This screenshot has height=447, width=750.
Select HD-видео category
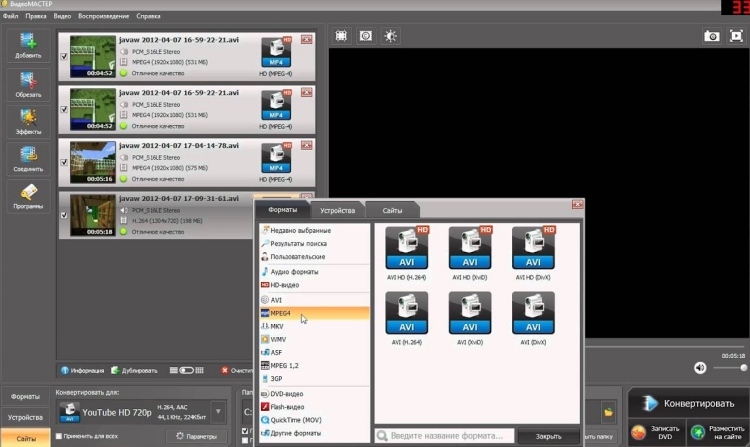pos(315,285)
